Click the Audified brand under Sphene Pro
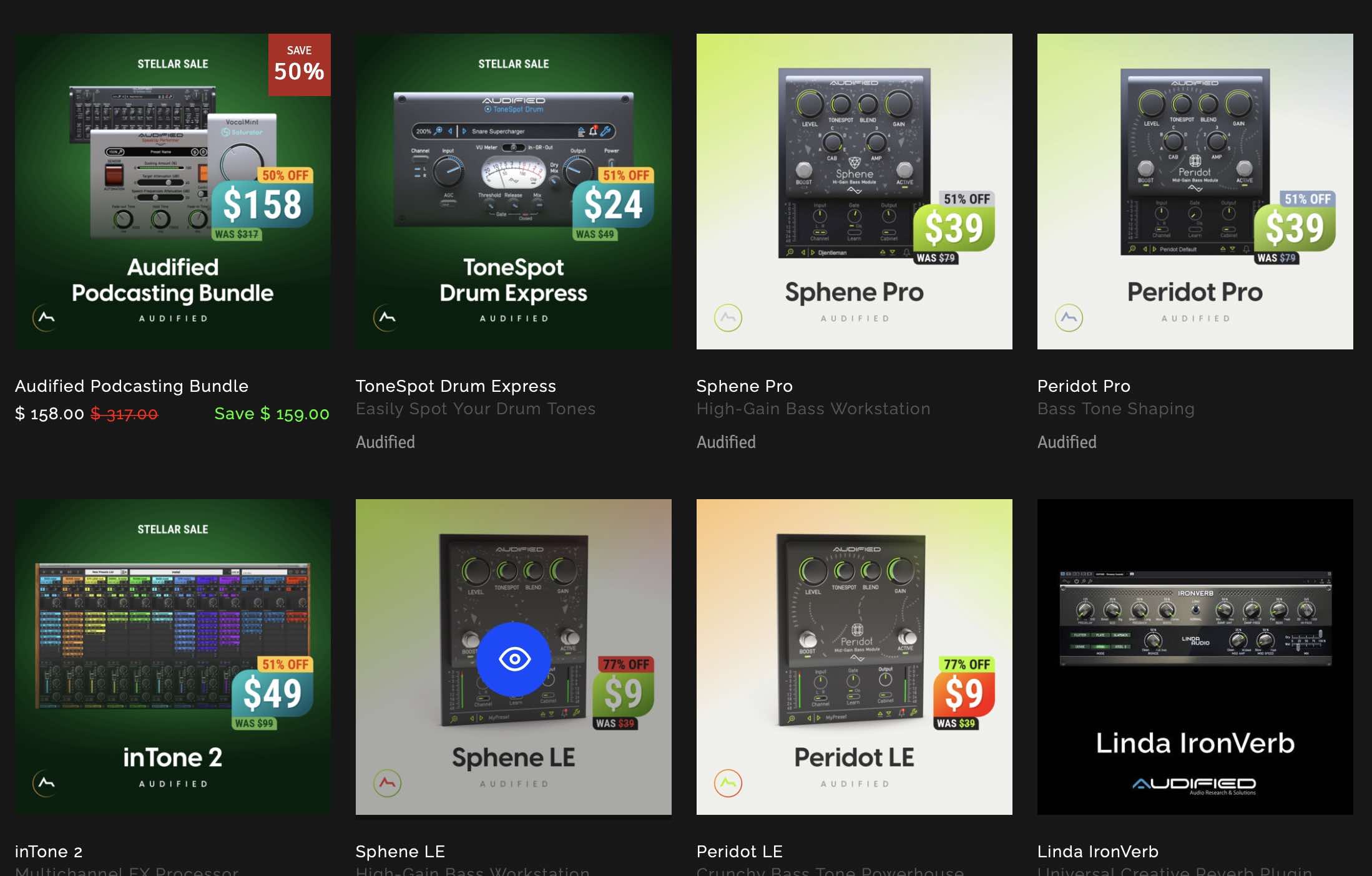 (726, 442)
